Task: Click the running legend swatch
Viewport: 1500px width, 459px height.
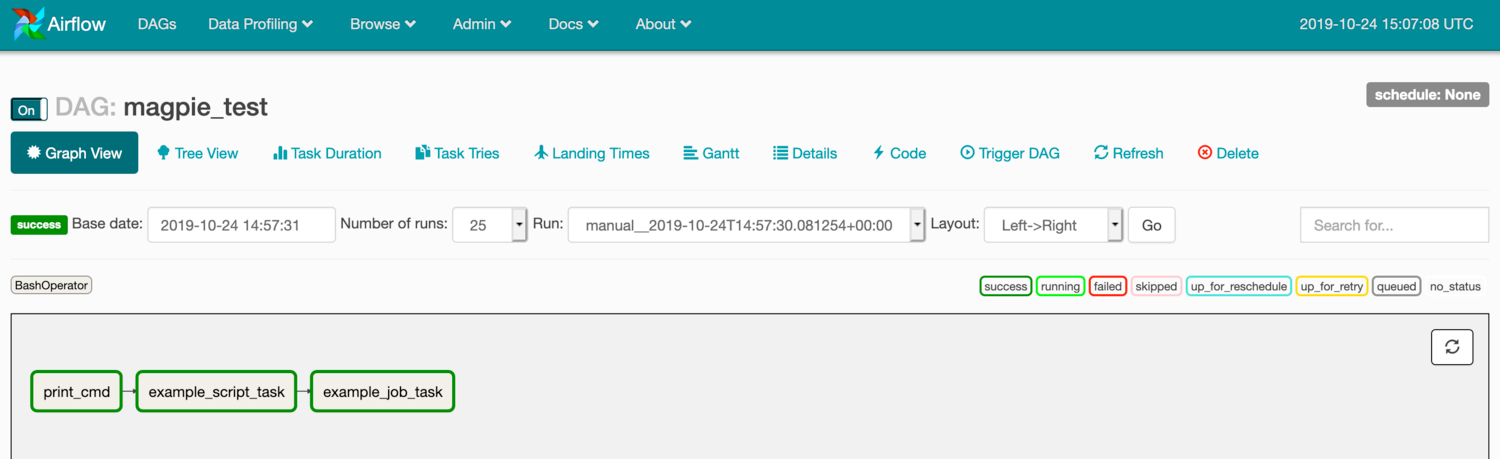Action: click(x=1060, y=286)
